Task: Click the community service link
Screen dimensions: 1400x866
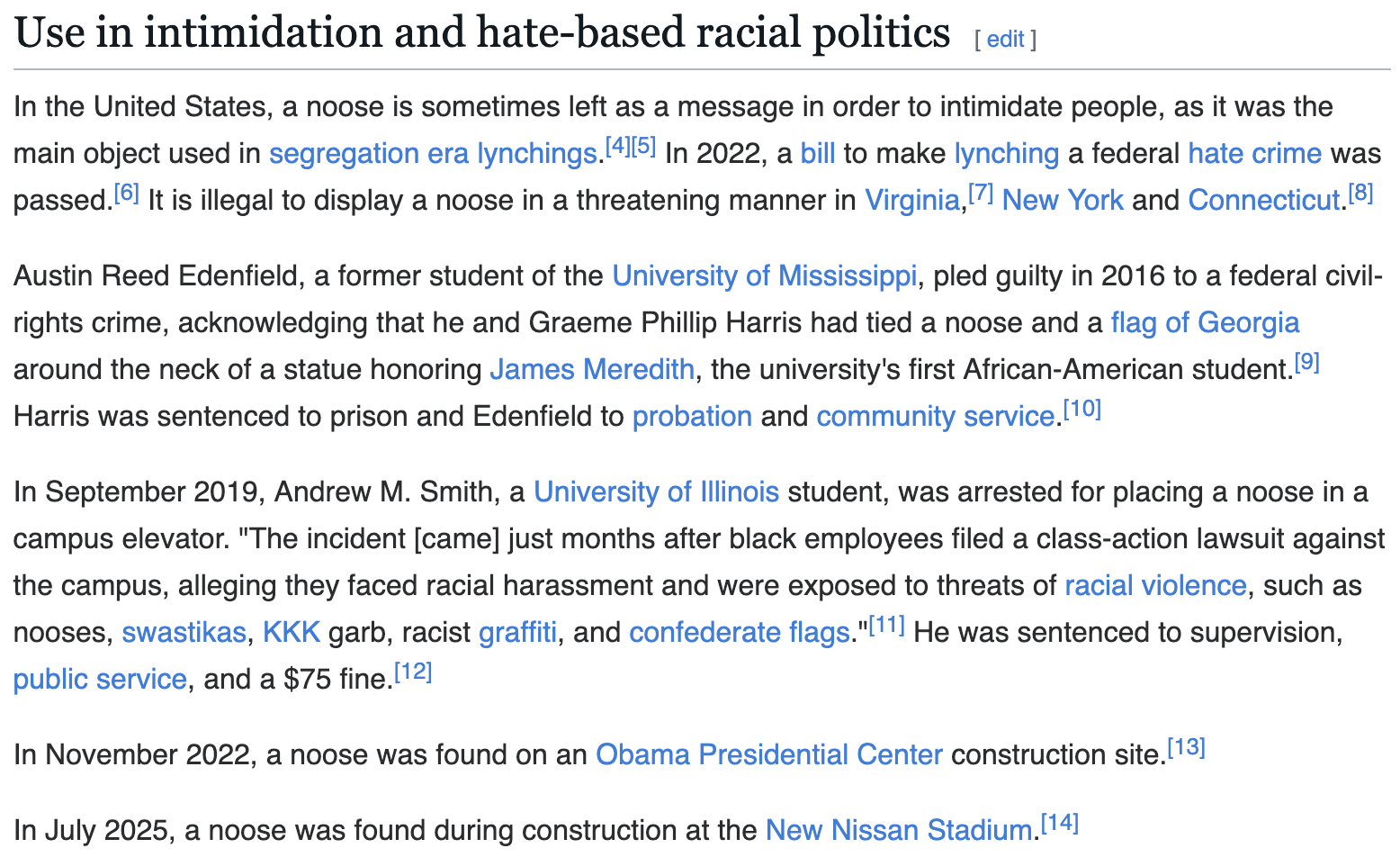Action: 935,416
